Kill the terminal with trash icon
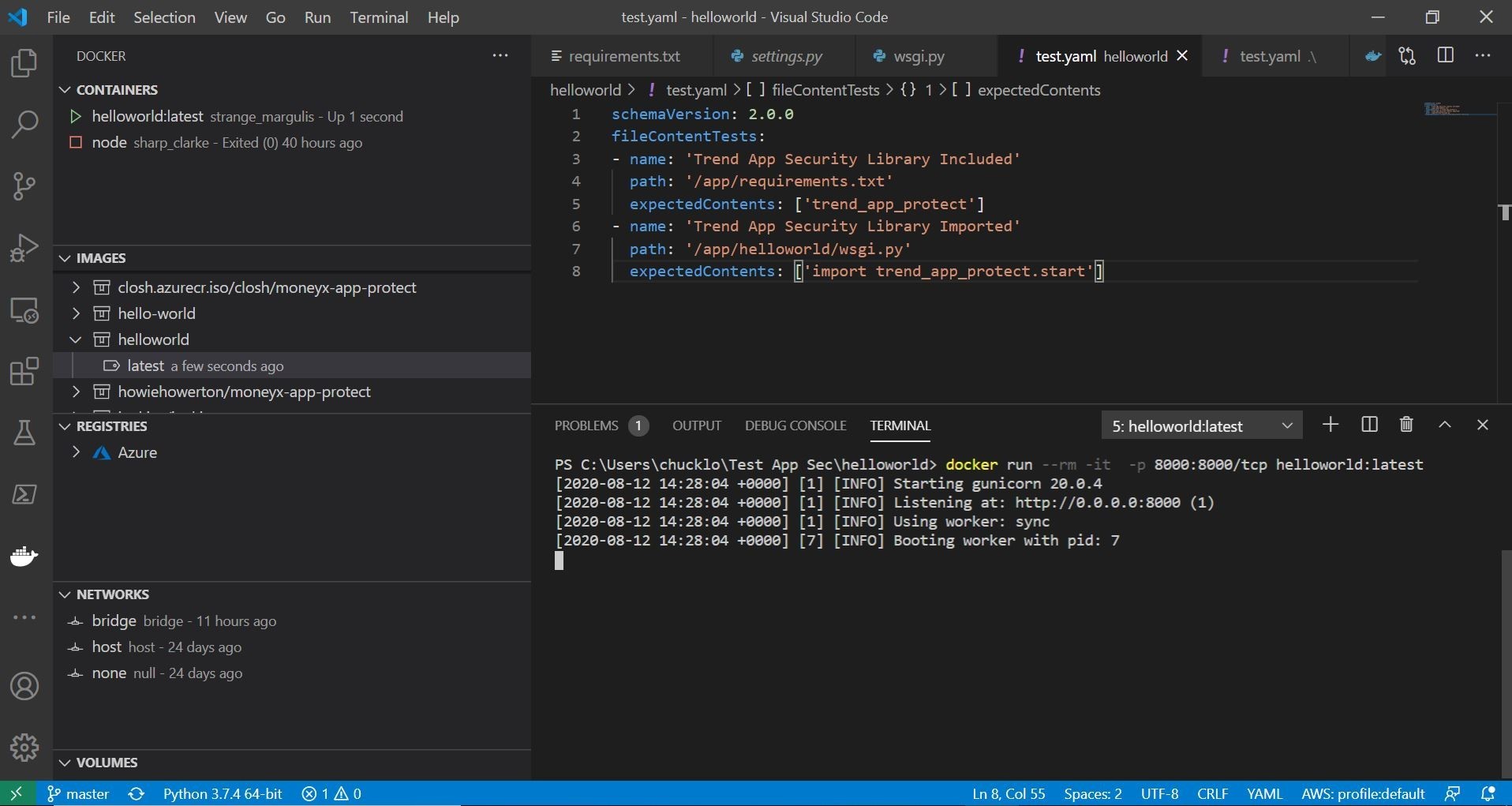This screenshot has width=1512, height=806. pyautogui.click(x=1406, y=425)
